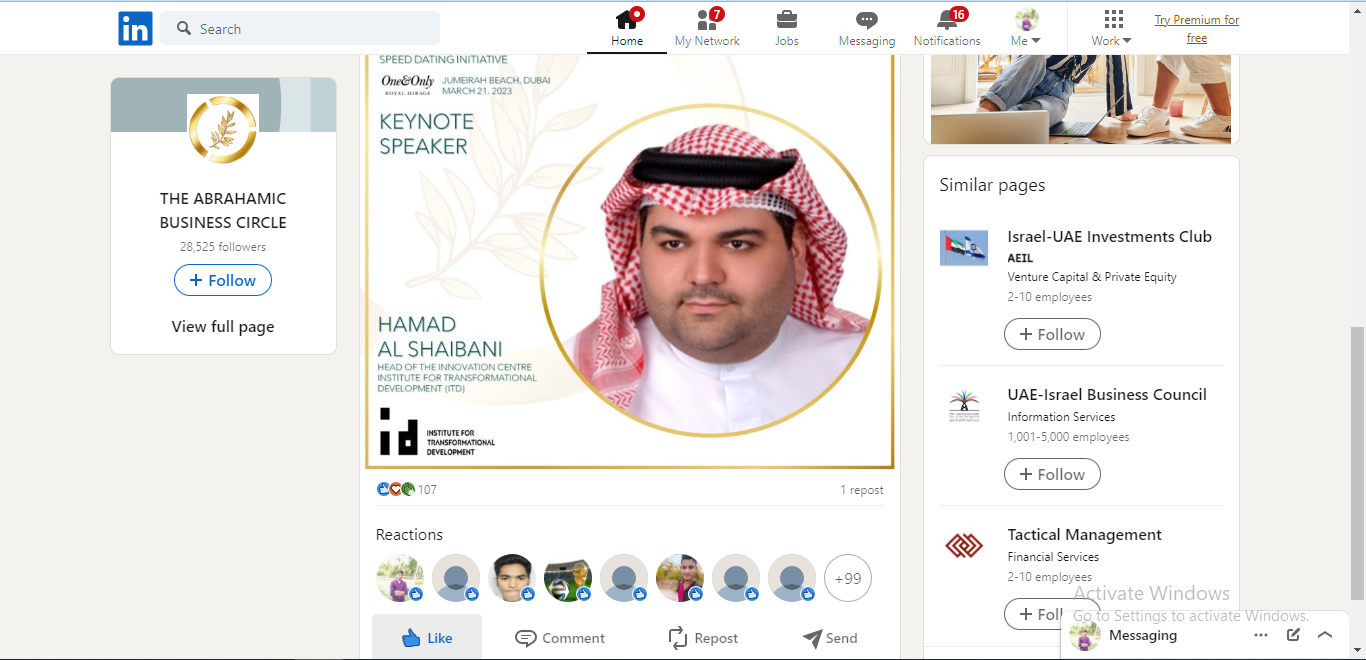Follow UAE-Israel Business Council
Viewport: 1366px width, 660px height.
1052,474
